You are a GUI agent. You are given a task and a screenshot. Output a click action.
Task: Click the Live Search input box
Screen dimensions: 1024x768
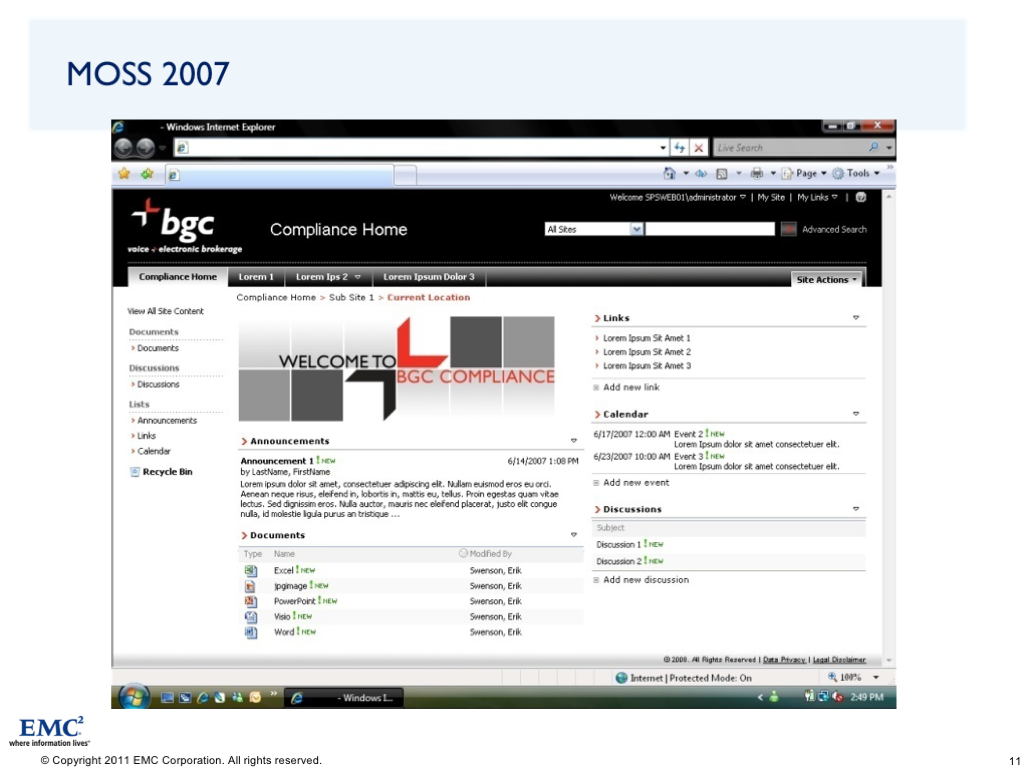point(790,148)
